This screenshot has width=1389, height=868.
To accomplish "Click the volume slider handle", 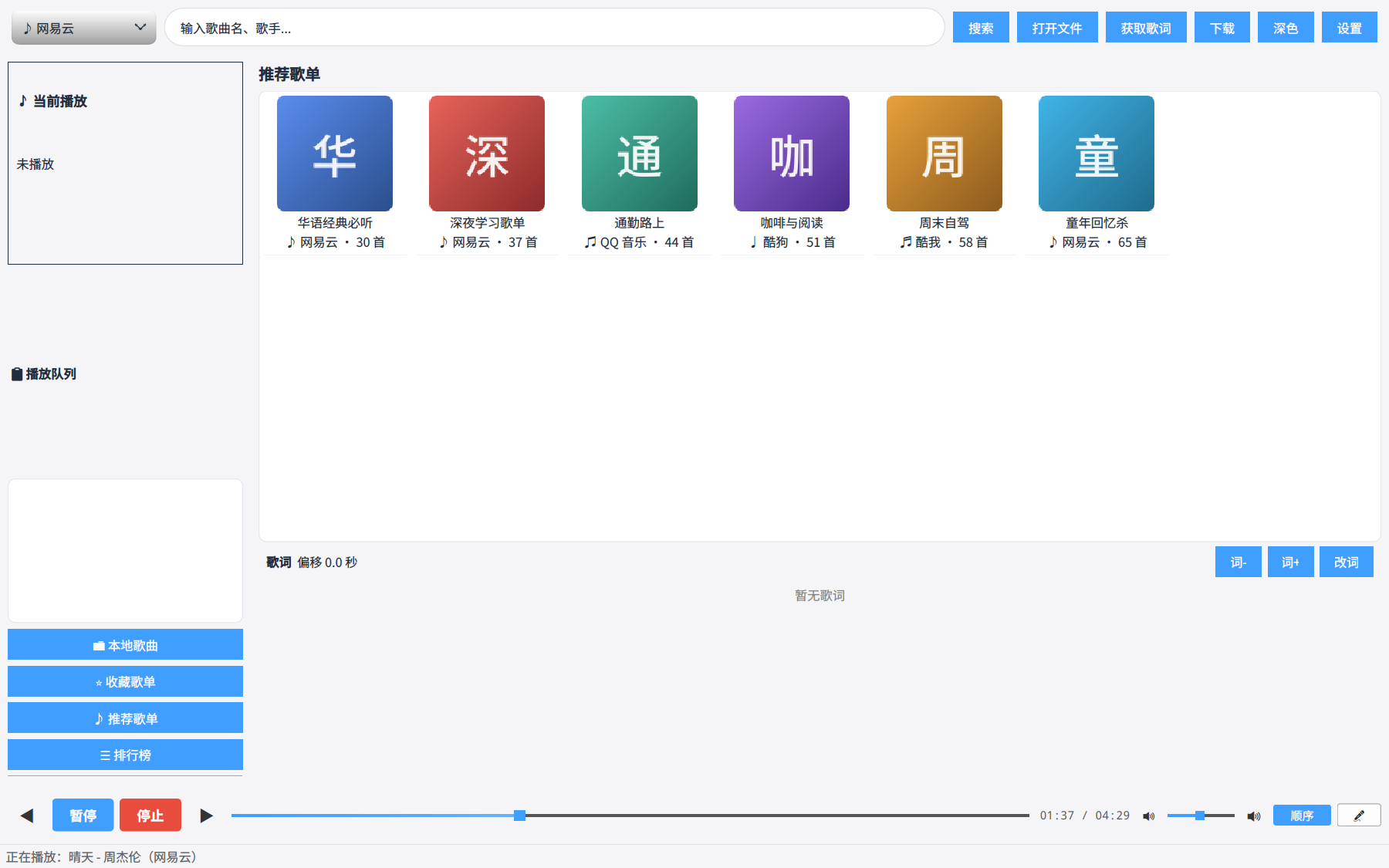I will (x=1200, y=816).
